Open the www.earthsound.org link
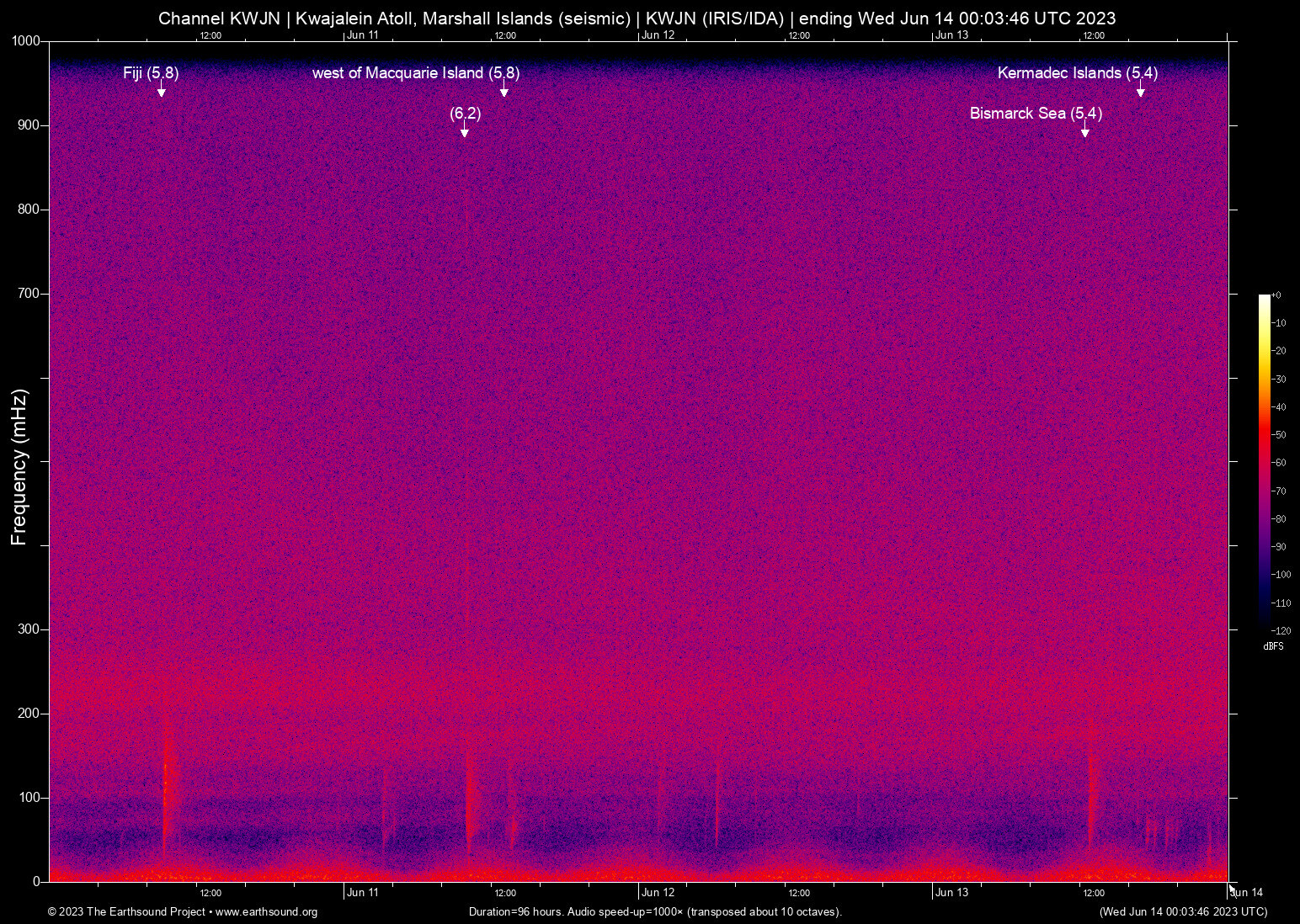The height and width of the screenshot is (924, 1300). tap(266, 912)
